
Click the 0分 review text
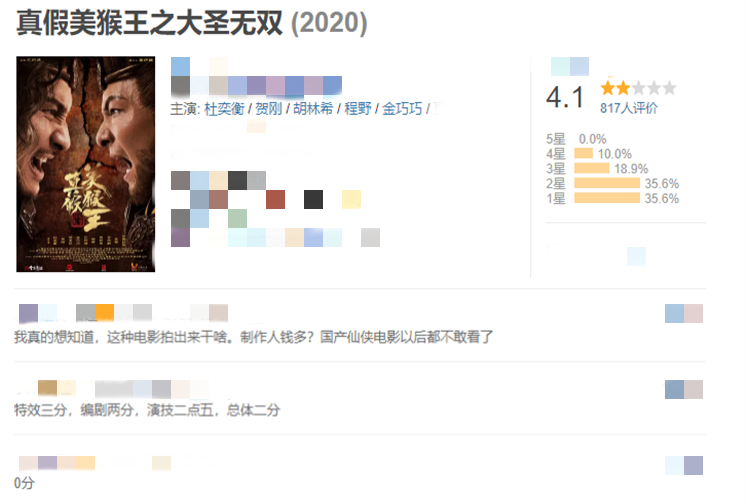tap(24, 483)
